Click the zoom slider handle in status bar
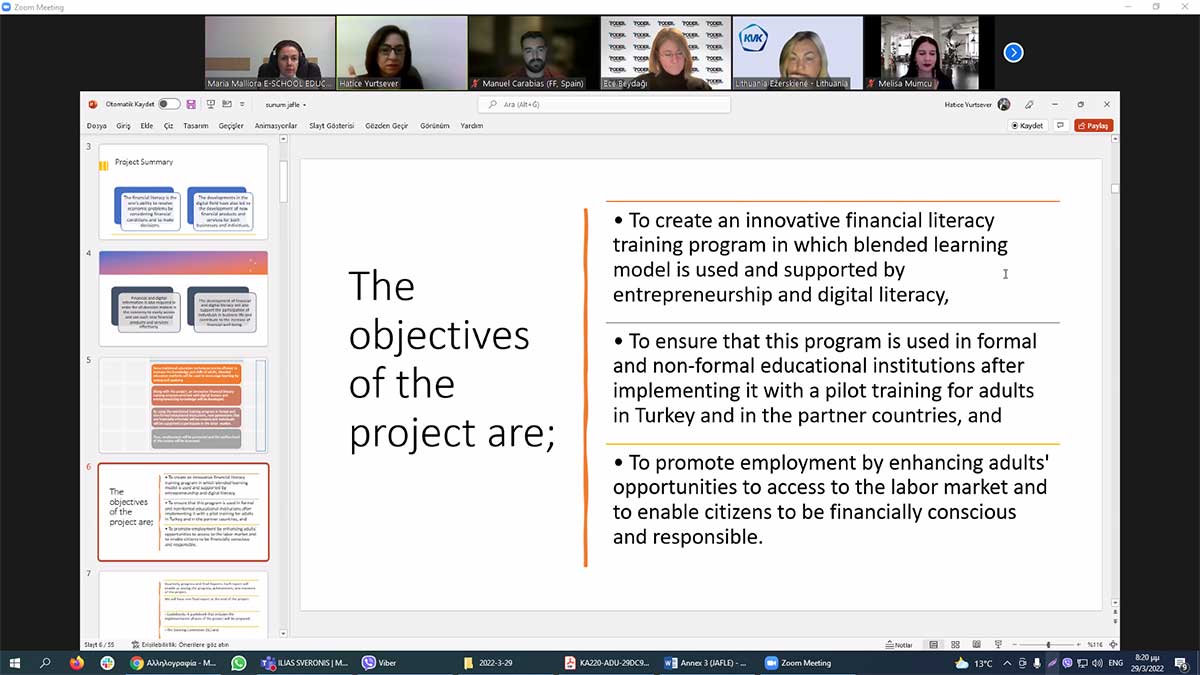Viewport: 1200px width, 675px height. [x=1048, y=645]
